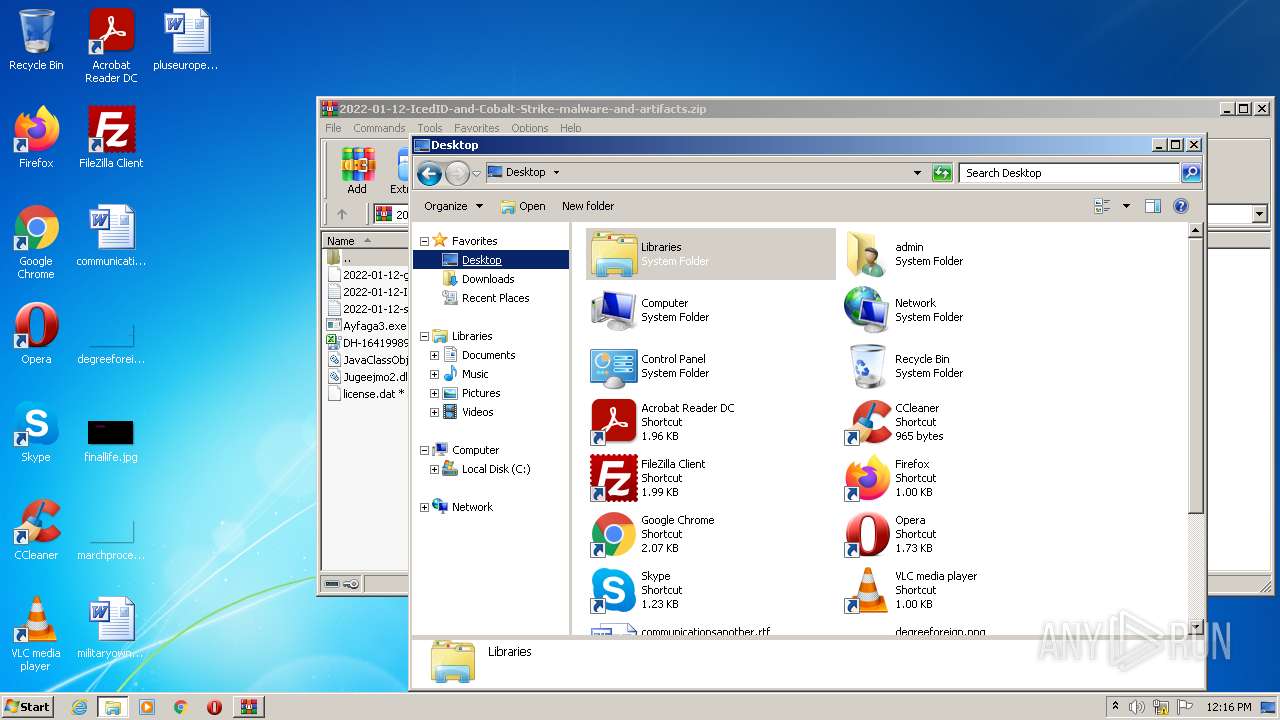Select Downloads under Favorites
1280x720 pixels.
tap(488, 279)
